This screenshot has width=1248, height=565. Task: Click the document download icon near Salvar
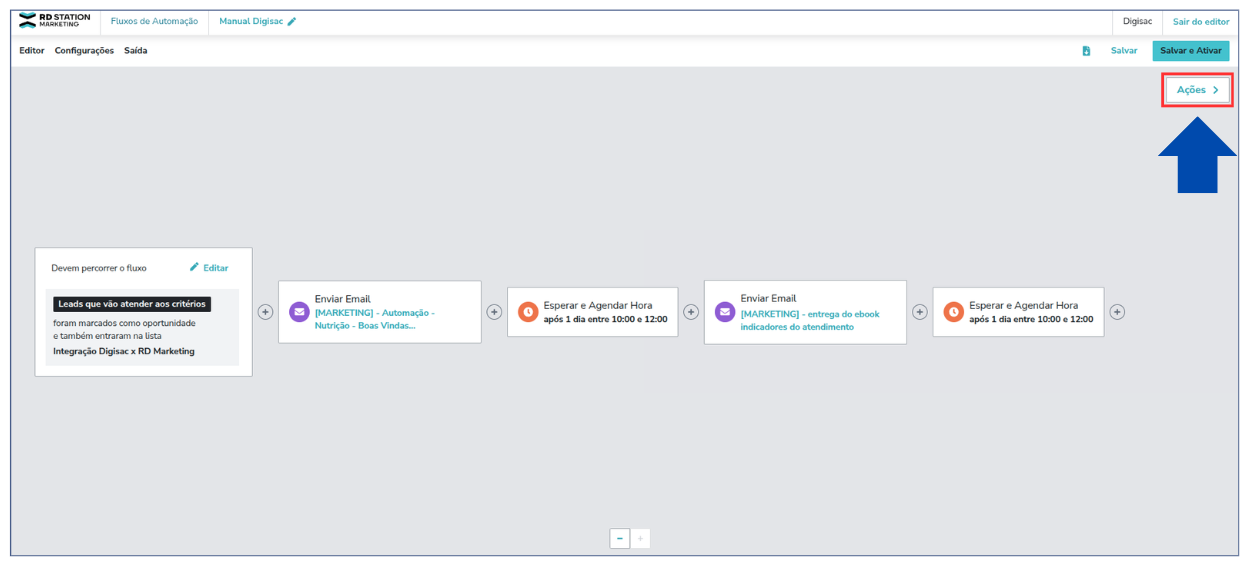[x=1086, y=50]
